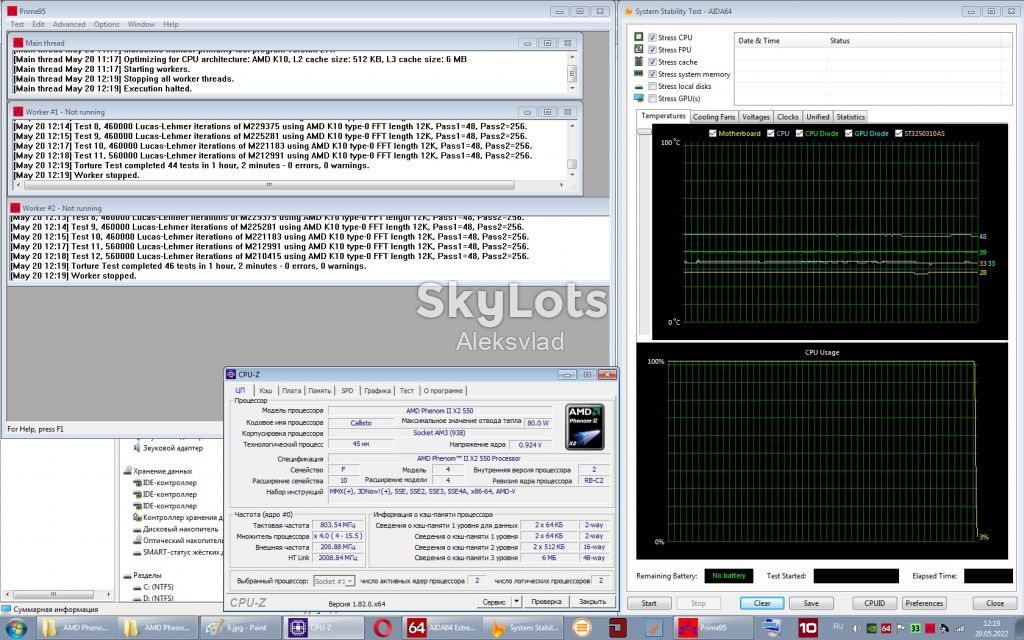Switch to Cooling Fans tab
This screenshot has height=640, width=1024.
(x=714, y=117)
